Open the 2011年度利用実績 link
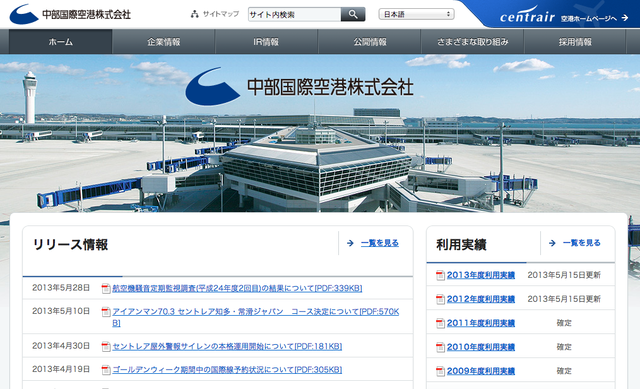Screen dimensions: 640x389 point(481,323)
